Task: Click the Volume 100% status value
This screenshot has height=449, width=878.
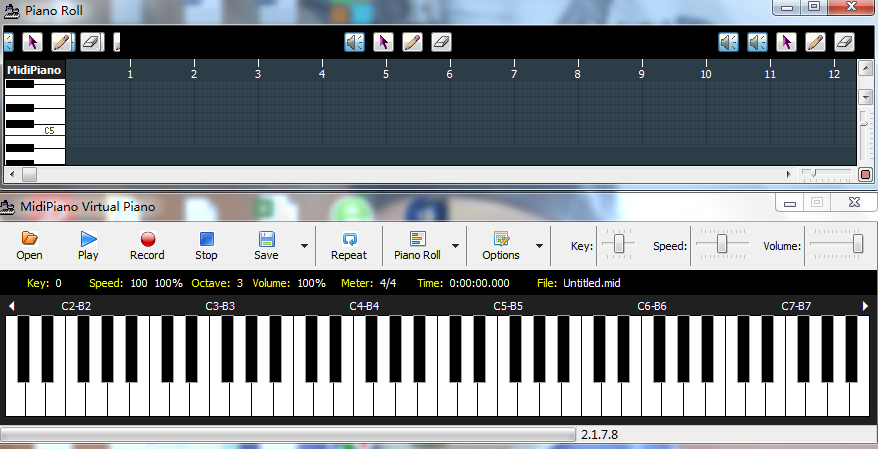Action: 311,283
